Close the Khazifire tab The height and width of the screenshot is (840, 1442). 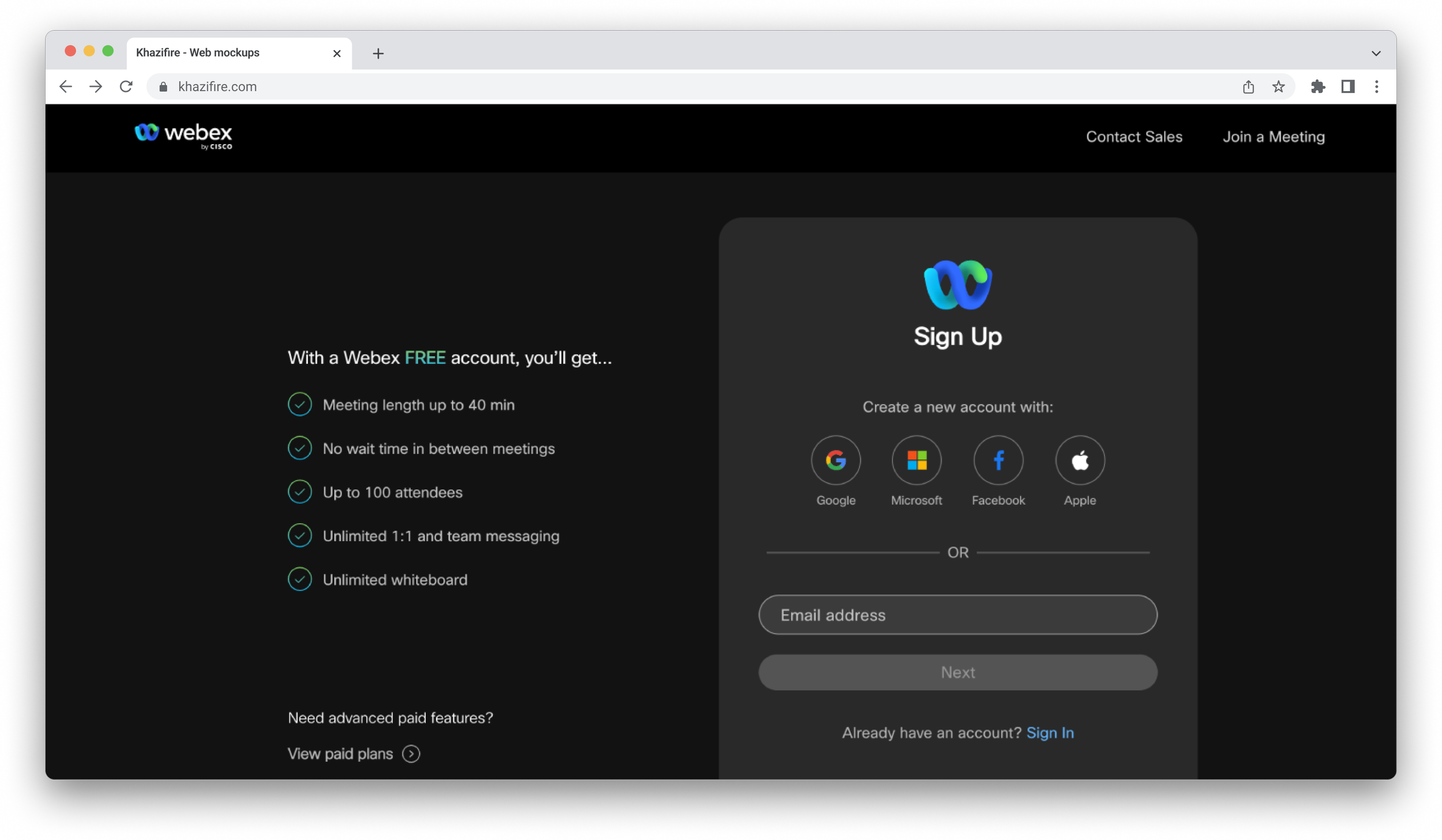[x=337, y=53]
